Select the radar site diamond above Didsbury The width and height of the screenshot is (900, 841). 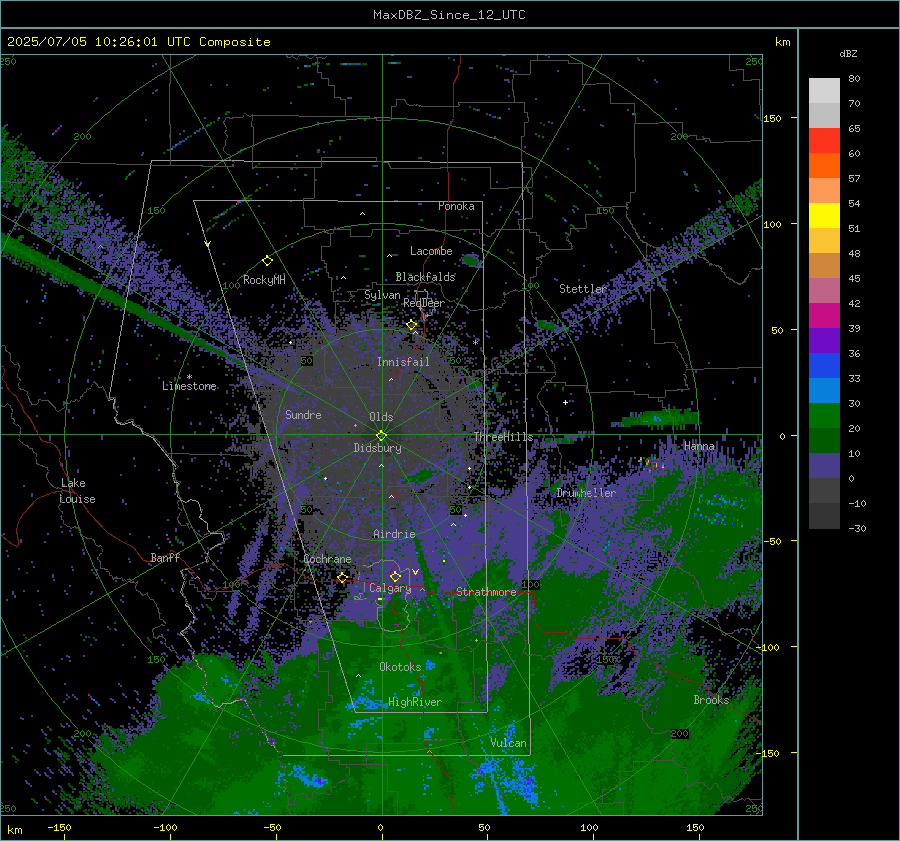tap(381, 435)
